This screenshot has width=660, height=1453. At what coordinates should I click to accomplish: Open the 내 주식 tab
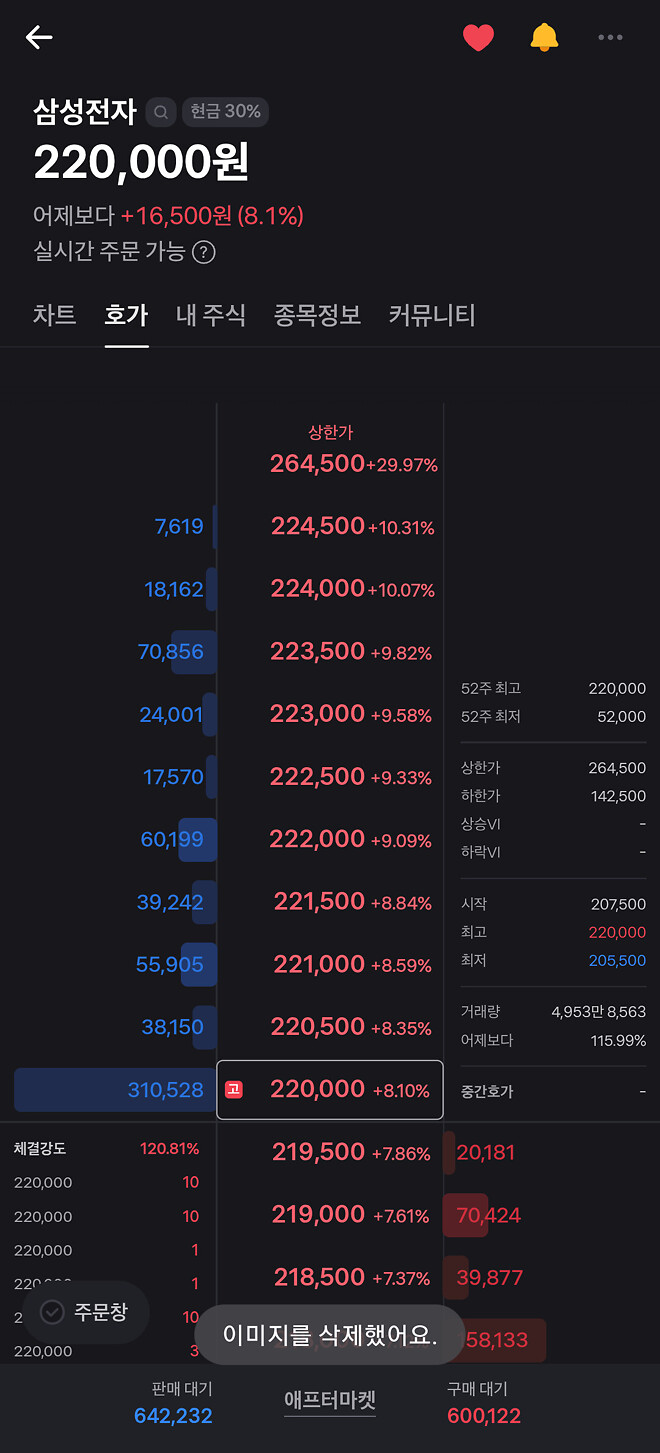tap(211, 316)
